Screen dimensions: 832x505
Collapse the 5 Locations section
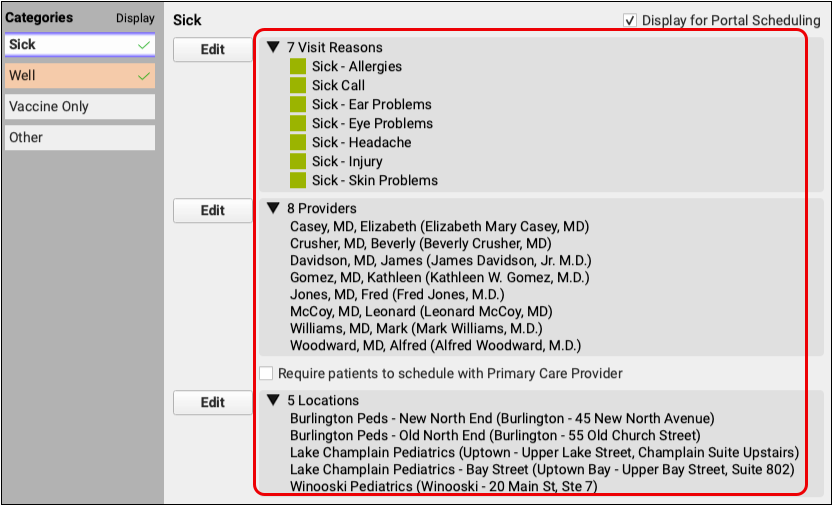273,401
